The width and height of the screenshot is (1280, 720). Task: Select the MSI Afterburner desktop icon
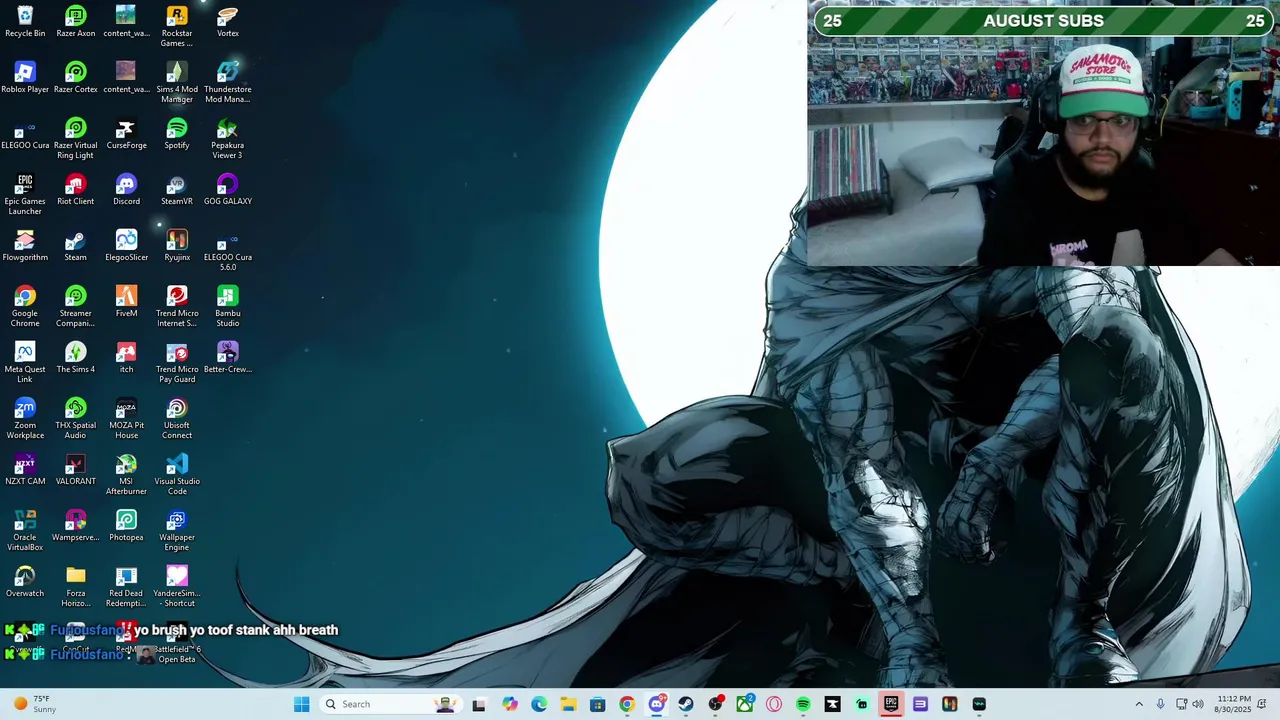pyautogui.click(x=126, y=474)
